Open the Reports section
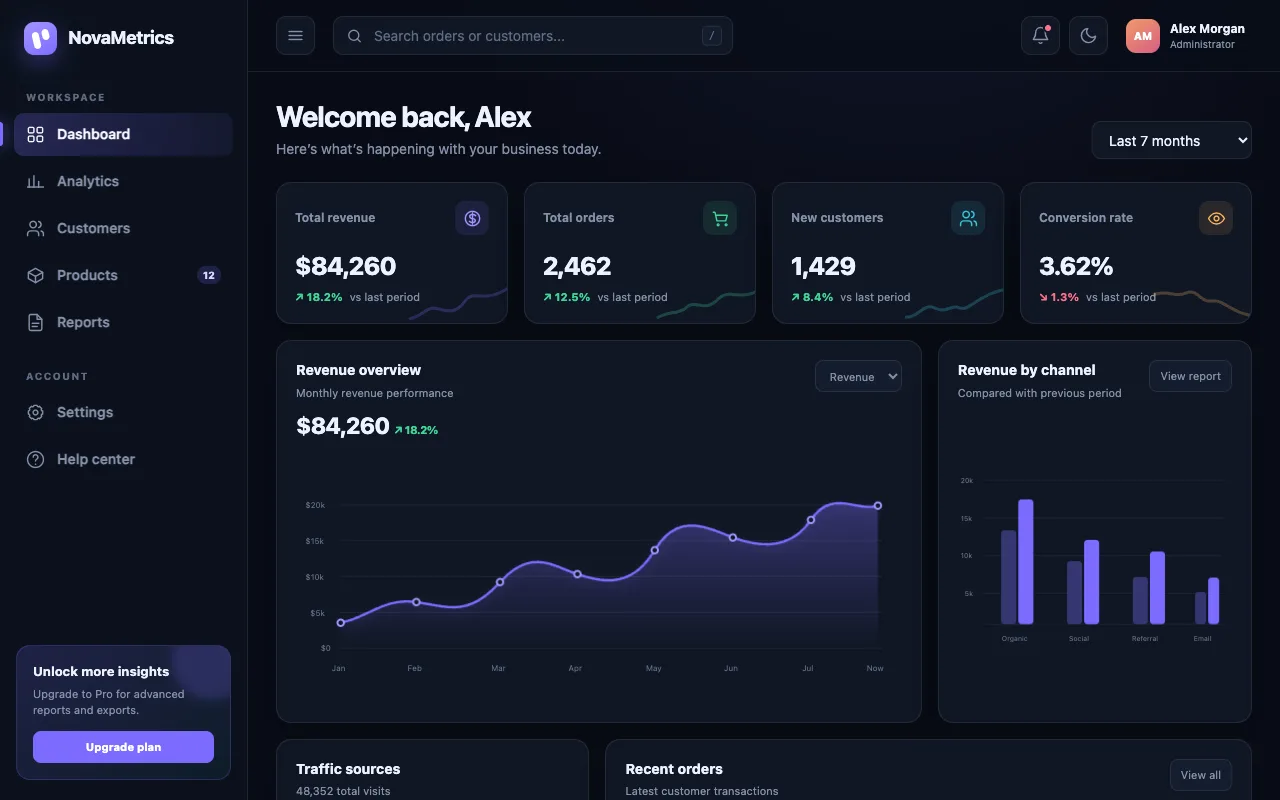The image size is (1280, 800). [123, 322]
